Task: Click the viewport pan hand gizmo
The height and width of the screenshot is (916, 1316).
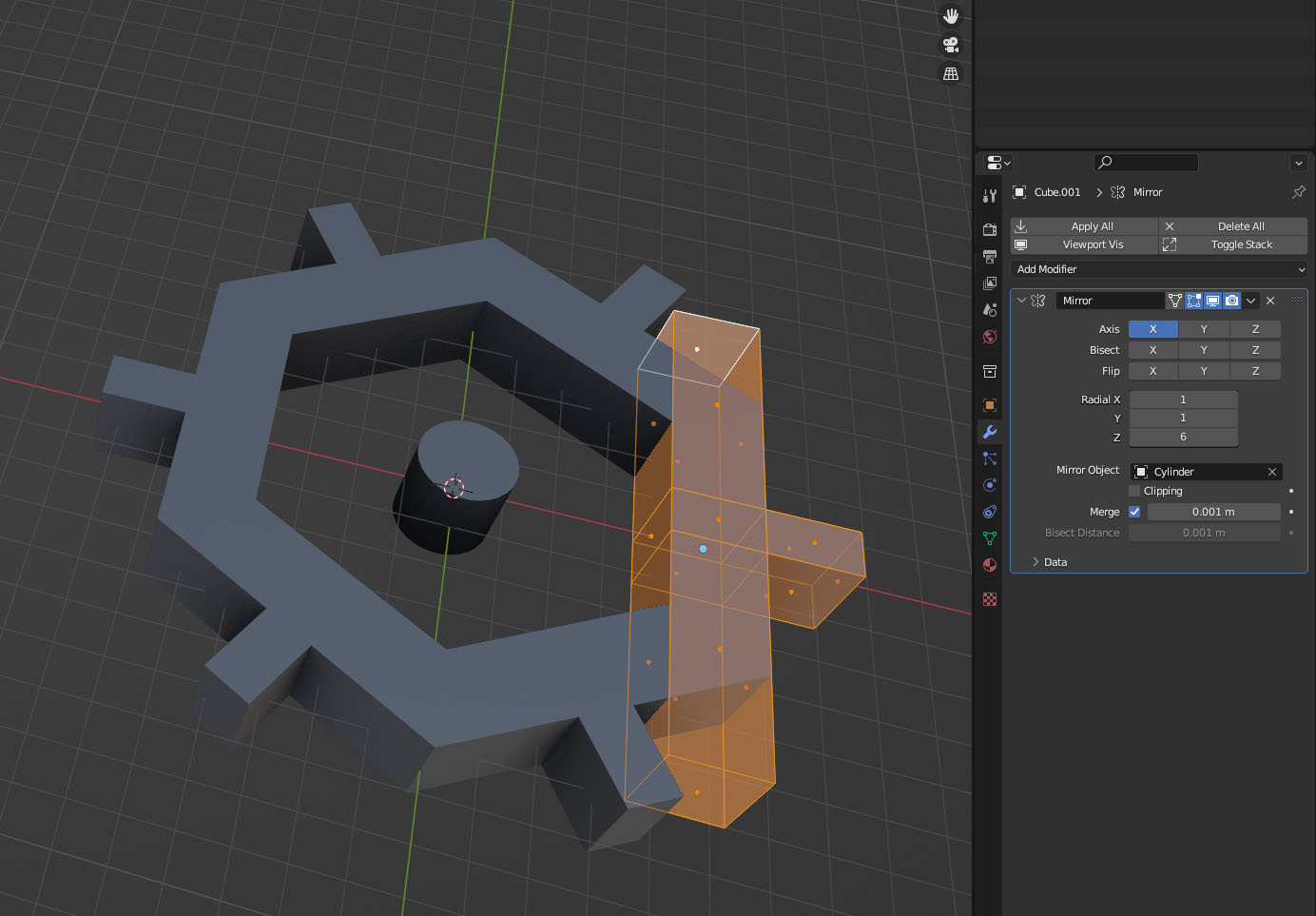Action: pos(951,16)
